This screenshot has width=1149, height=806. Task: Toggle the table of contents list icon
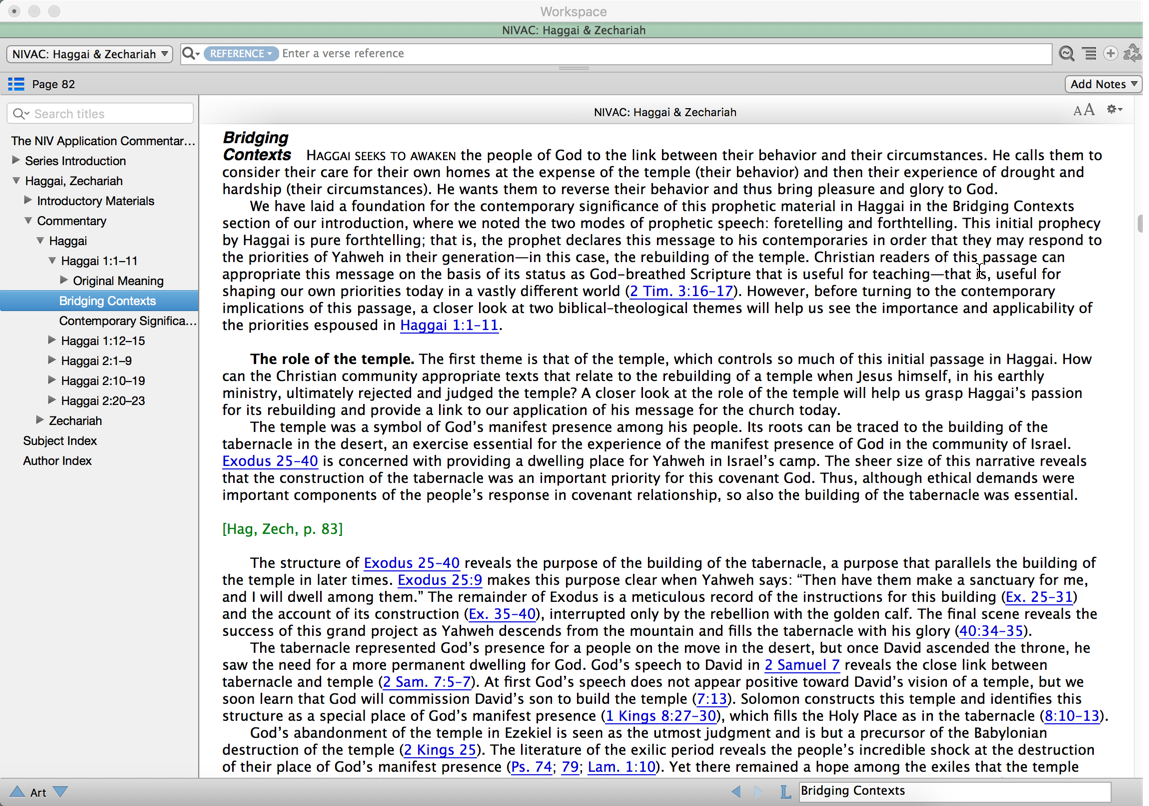point(16,84)
